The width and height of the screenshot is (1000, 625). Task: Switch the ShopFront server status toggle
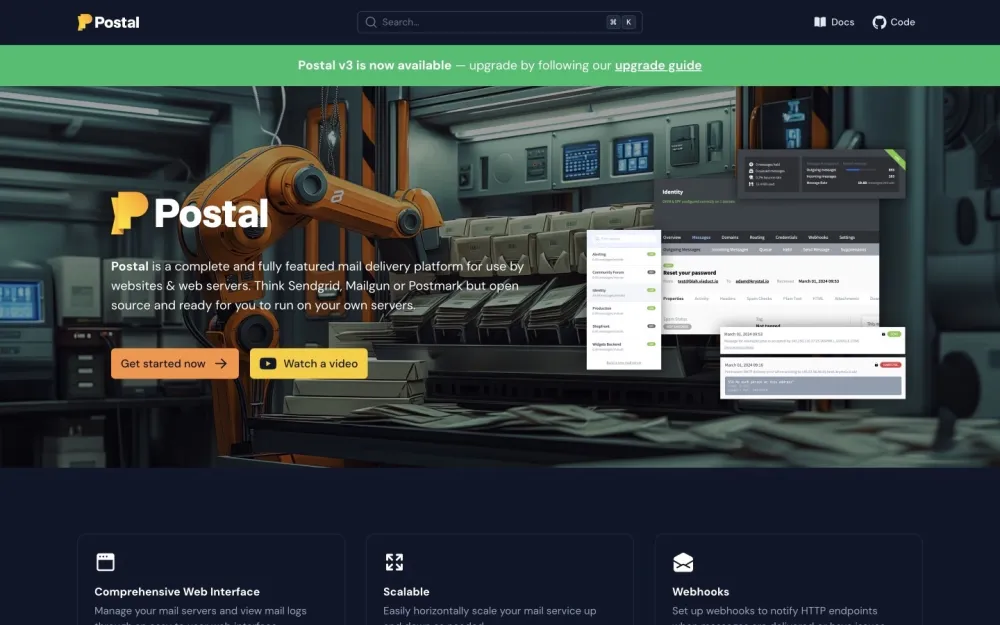click(x=650, y=326)
